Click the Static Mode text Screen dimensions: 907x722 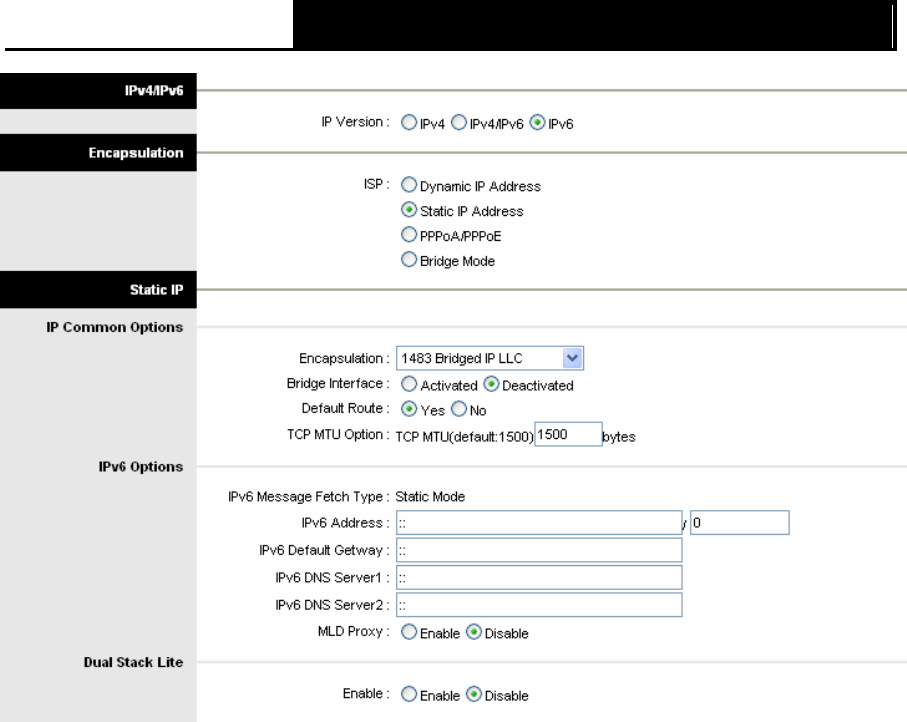tap(430, 496)
